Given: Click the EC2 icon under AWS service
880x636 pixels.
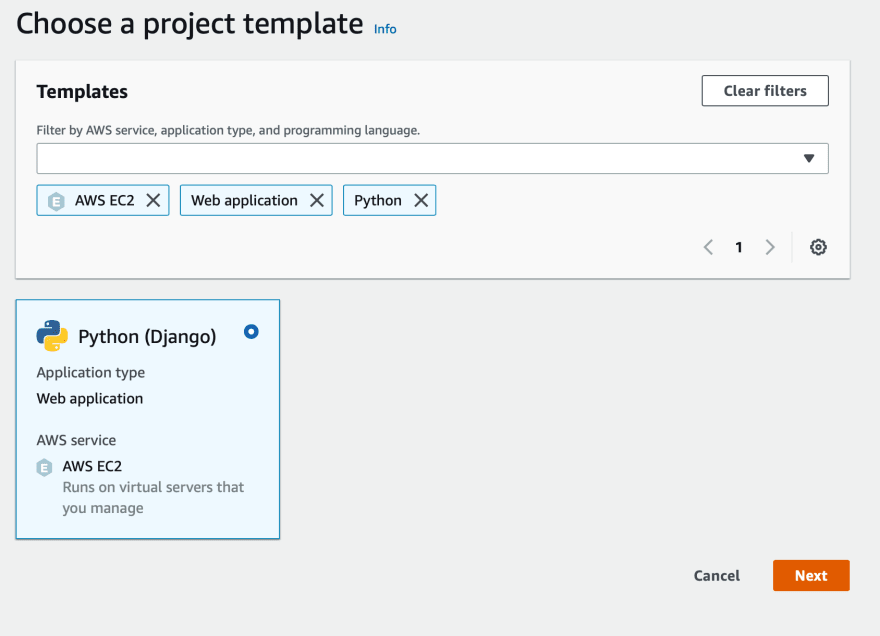Looking at the screenshot, I should 44,467.
